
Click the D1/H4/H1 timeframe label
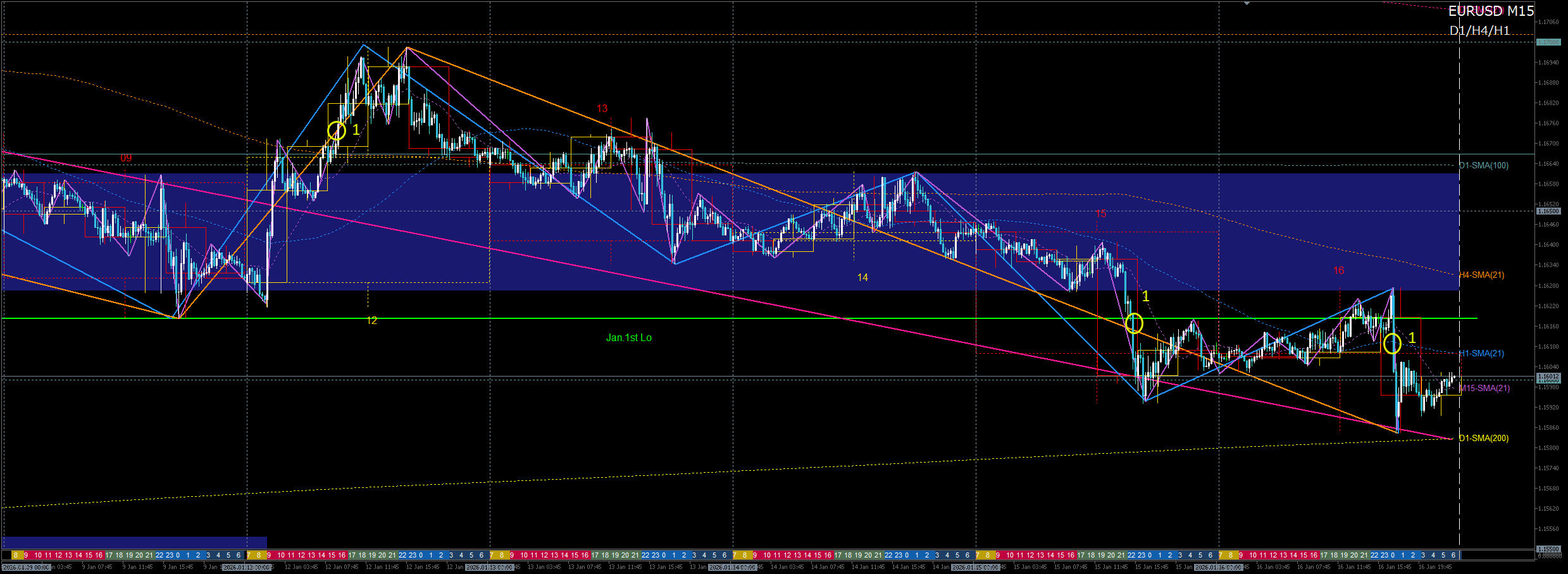(x=1479, y=30)
